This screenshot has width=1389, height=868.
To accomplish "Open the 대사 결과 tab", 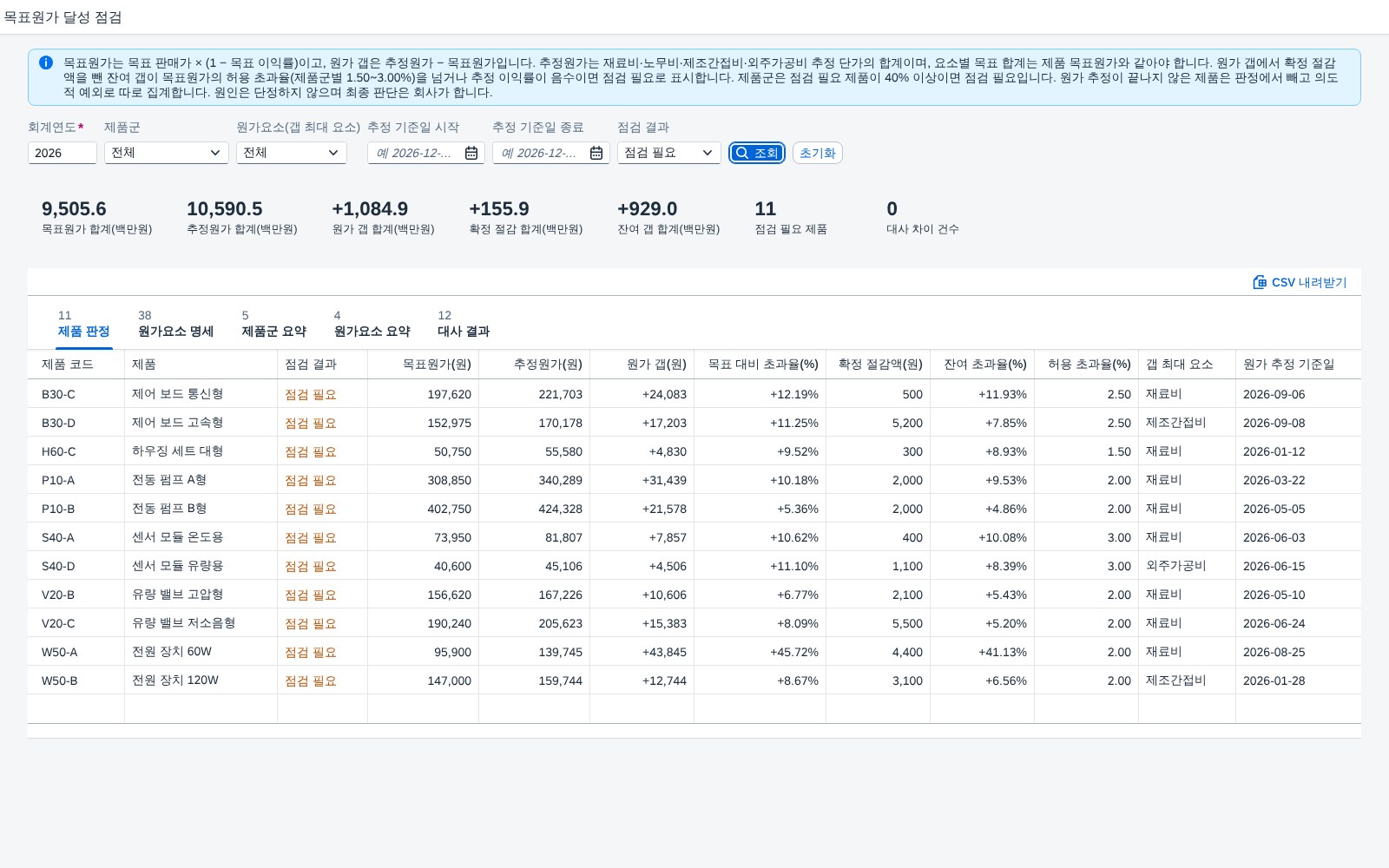I will pos(464,324).
